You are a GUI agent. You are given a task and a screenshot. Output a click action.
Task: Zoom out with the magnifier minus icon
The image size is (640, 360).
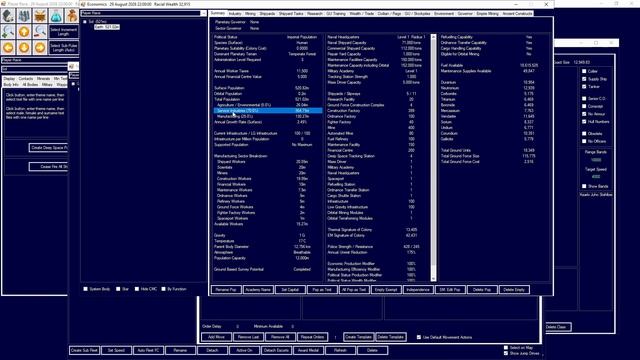pyautogui.click(x=40, y=31)
